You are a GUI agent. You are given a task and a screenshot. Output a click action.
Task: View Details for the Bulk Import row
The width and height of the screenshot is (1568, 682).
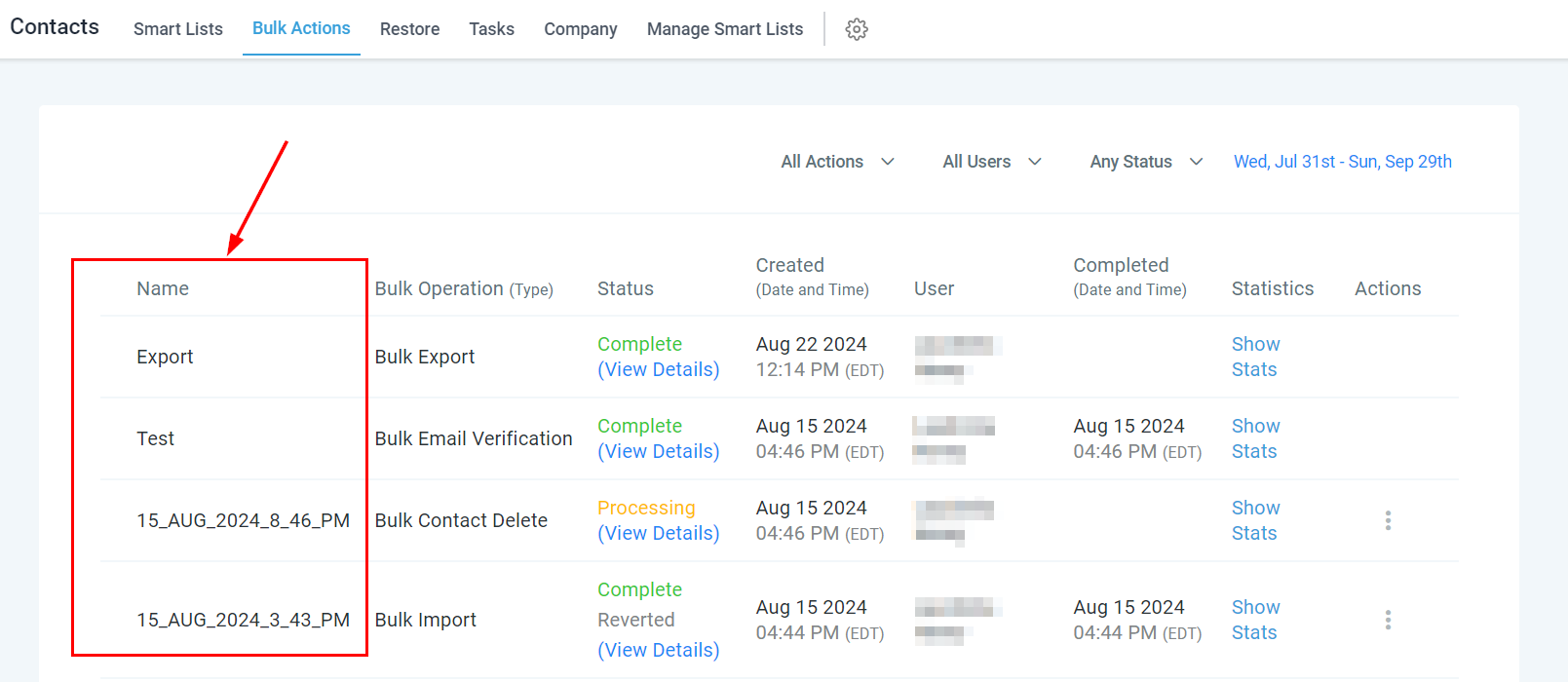click(x=659, y=650)
